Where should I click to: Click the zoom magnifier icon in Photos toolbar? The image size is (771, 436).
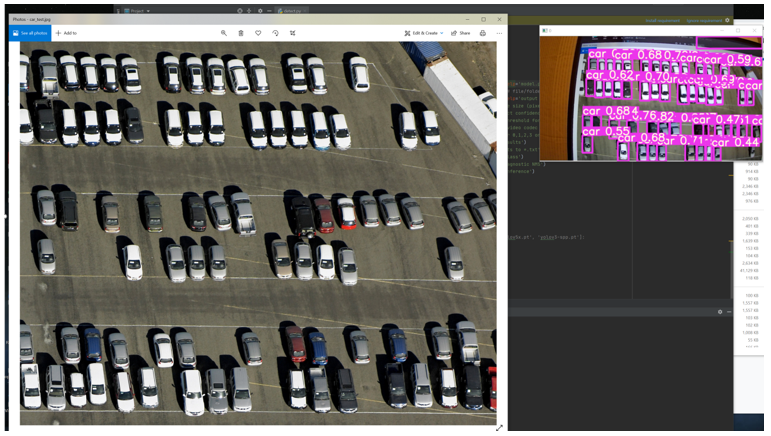[224, 33]
